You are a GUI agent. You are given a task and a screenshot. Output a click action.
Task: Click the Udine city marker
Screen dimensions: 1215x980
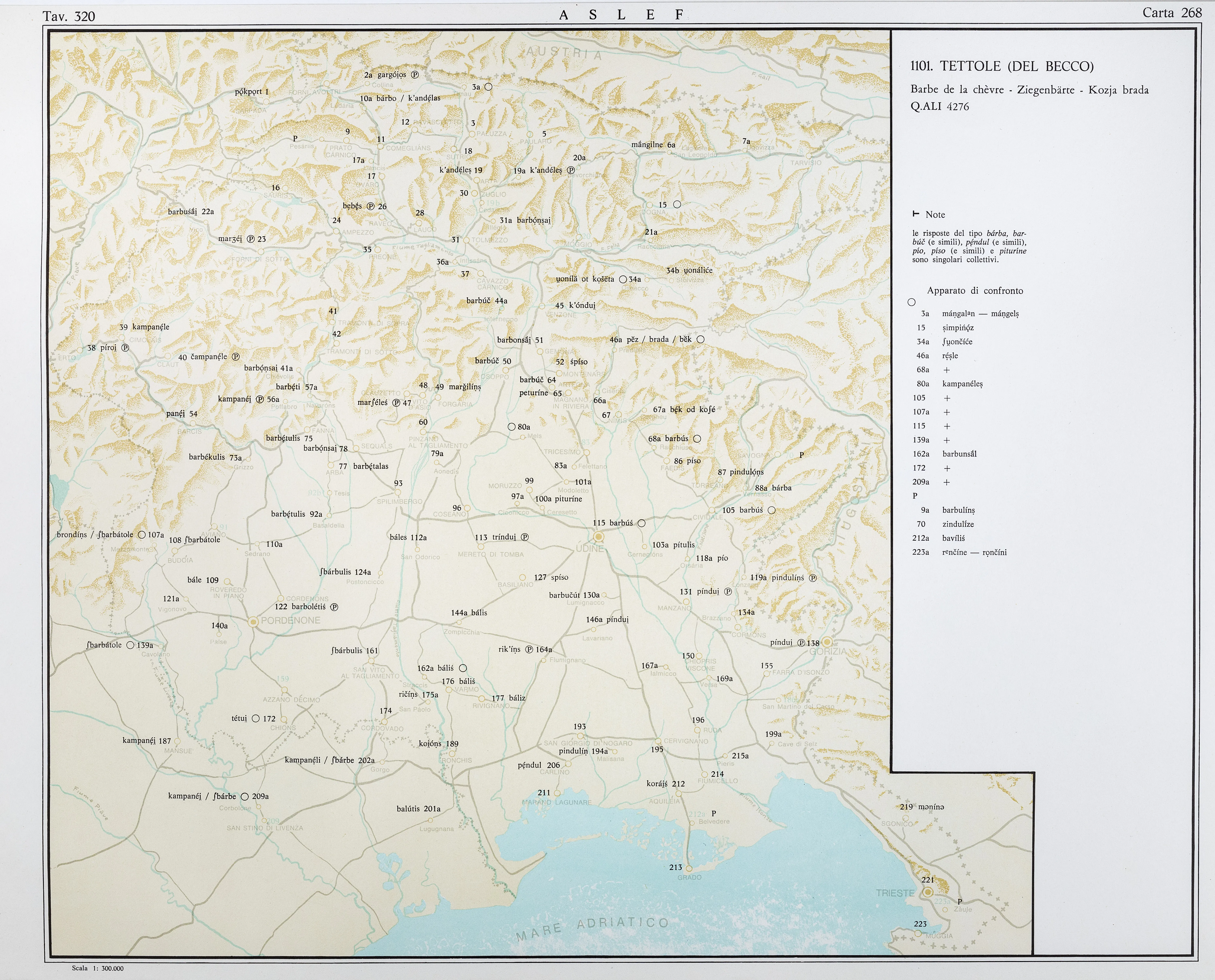(x=599, y=537)
